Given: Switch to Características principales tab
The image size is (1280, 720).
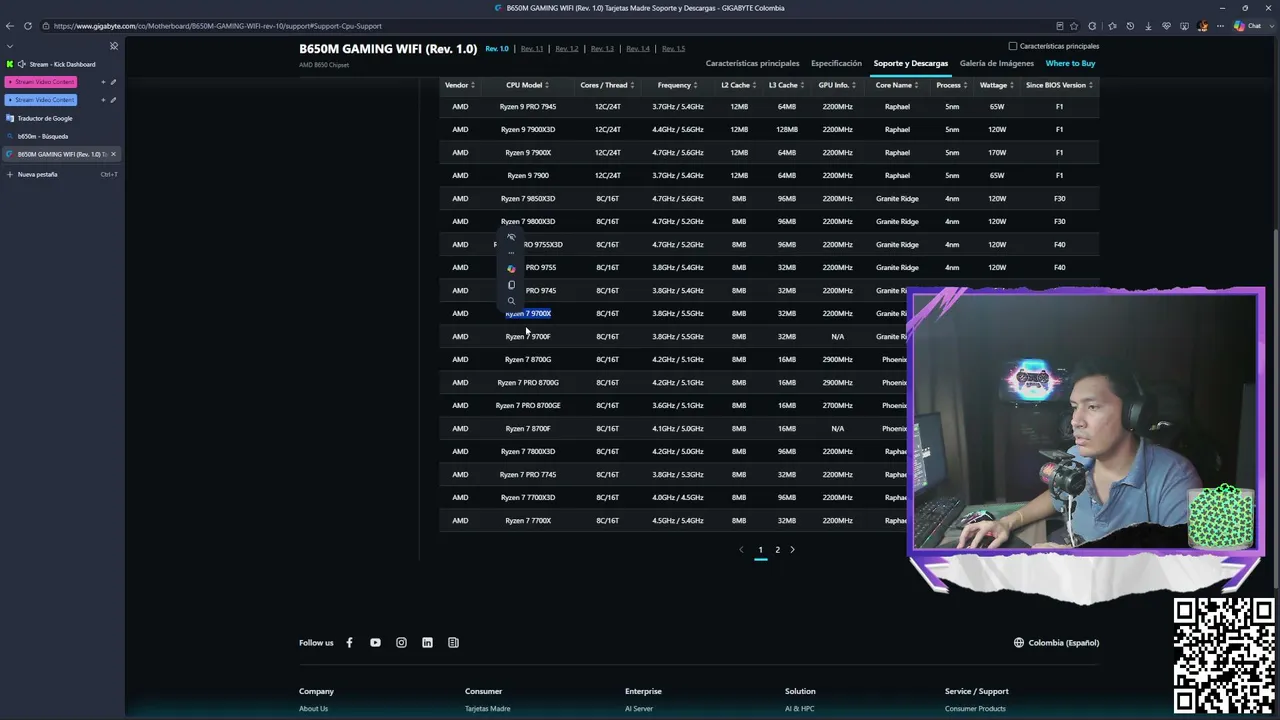Looking at the screenshot, I should (752, 63).
